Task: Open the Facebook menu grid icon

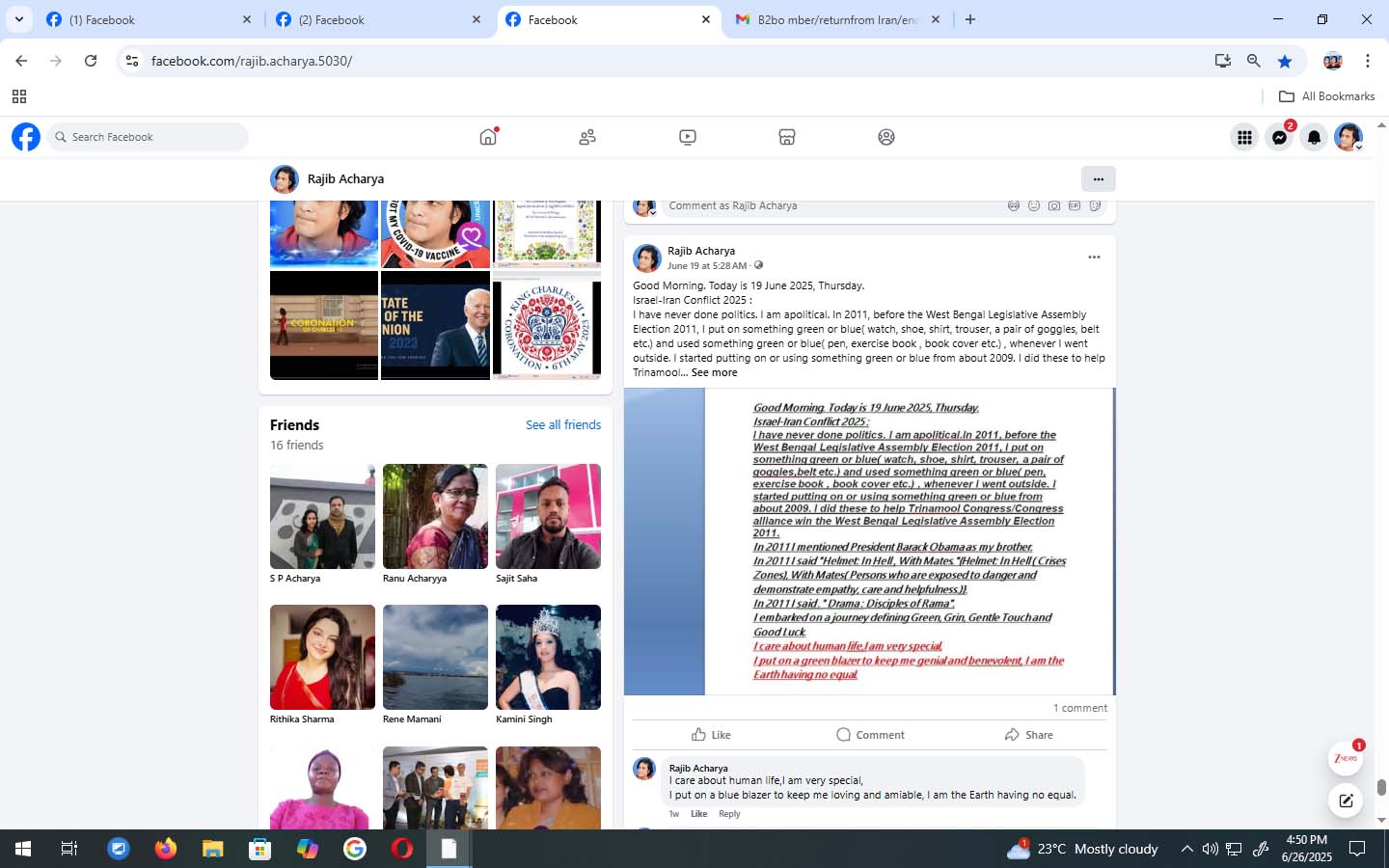Action: [1244, 137]
